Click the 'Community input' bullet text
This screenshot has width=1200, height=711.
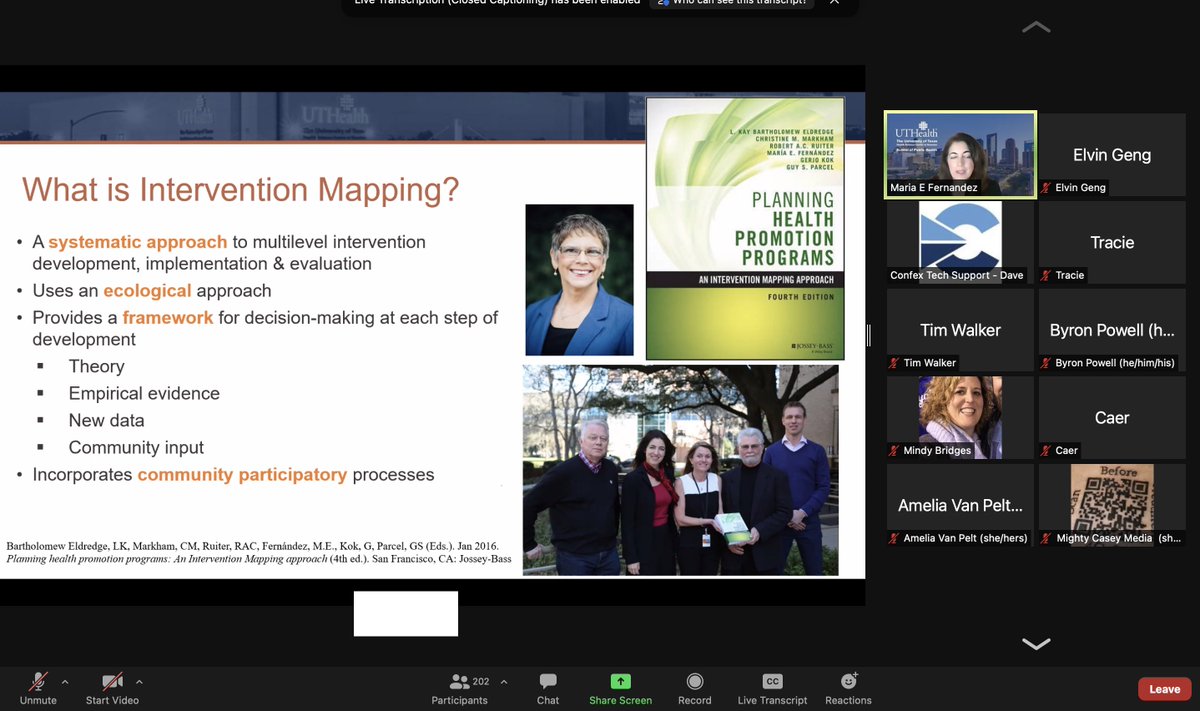click(136, 448)
